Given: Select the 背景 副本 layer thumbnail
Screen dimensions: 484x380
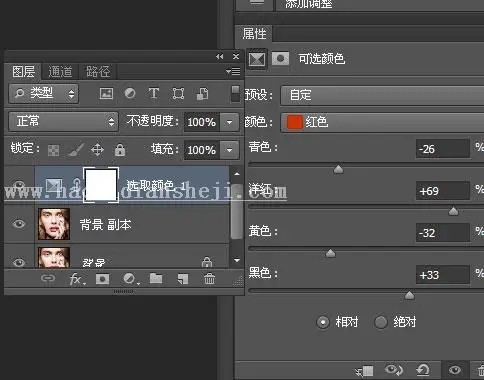Looking at the screenshot, I should click(54, 224).
